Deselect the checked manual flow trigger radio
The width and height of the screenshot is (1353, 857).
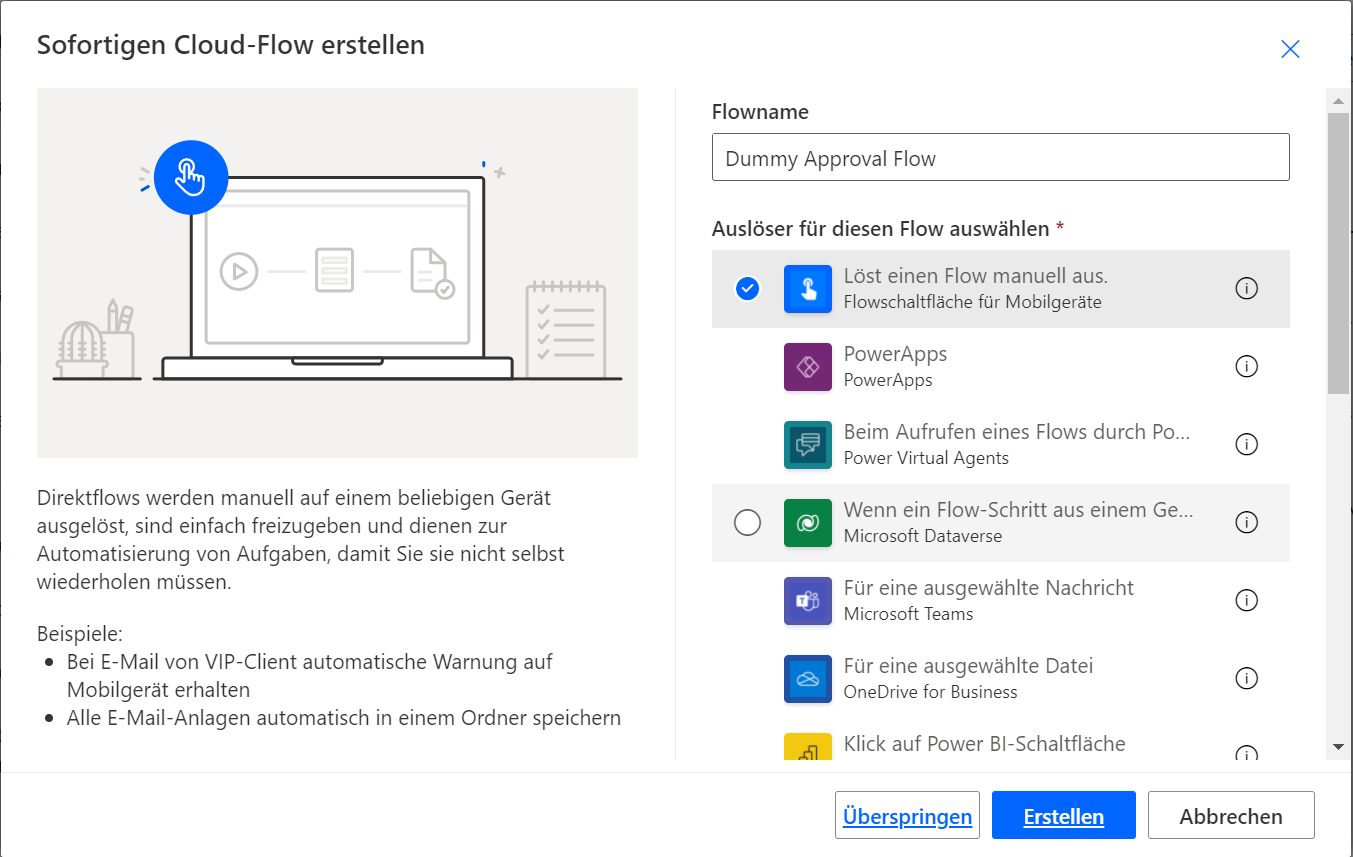point(747,289)
